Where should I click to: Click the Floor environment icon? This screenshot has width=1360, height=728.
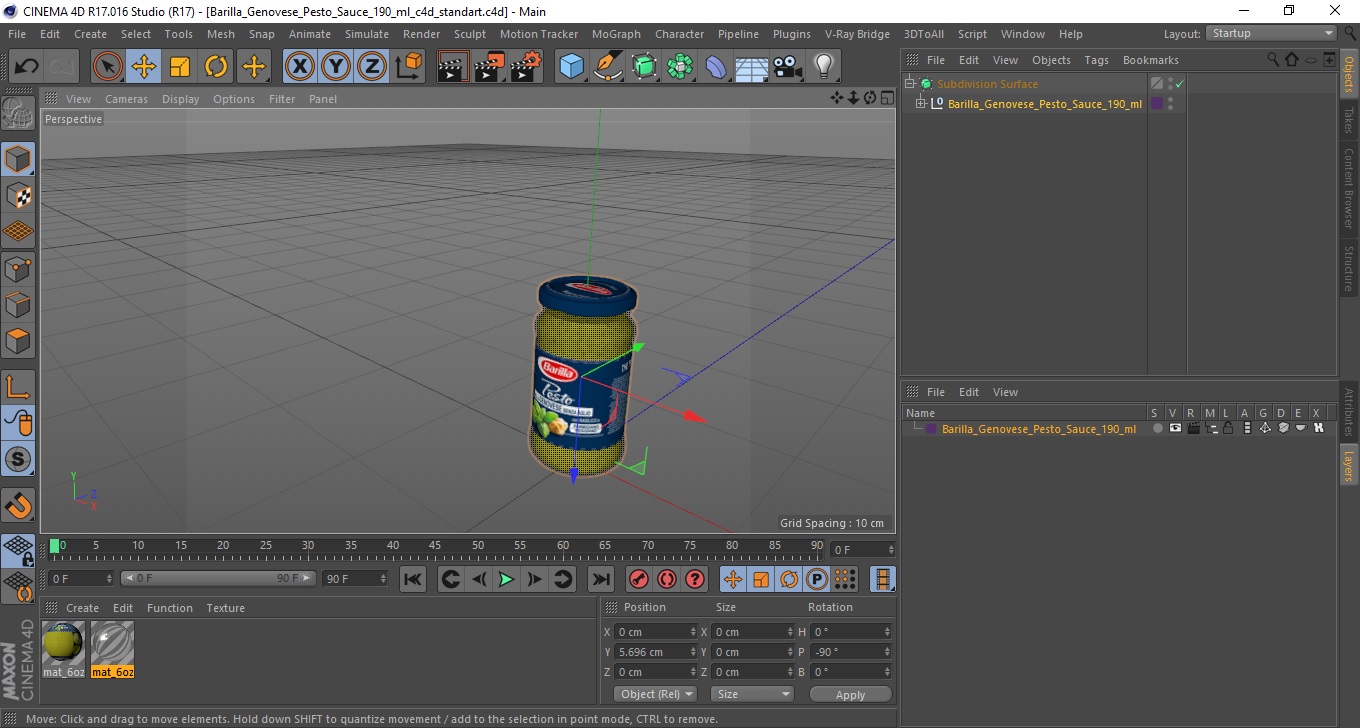[x=751, y=67]
